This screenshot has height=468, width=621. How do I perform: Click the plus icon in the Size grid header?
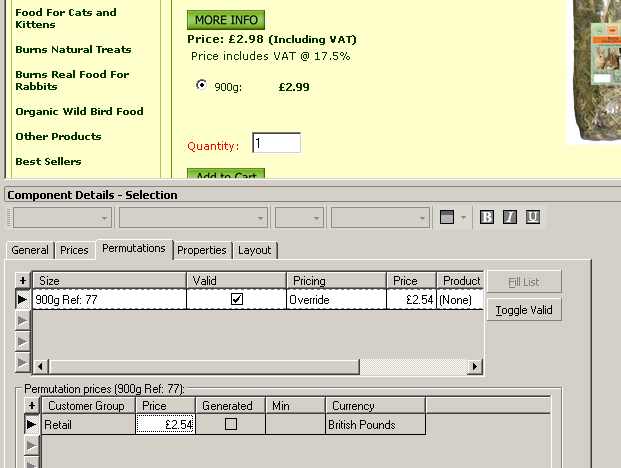click(x=23, y=281)
